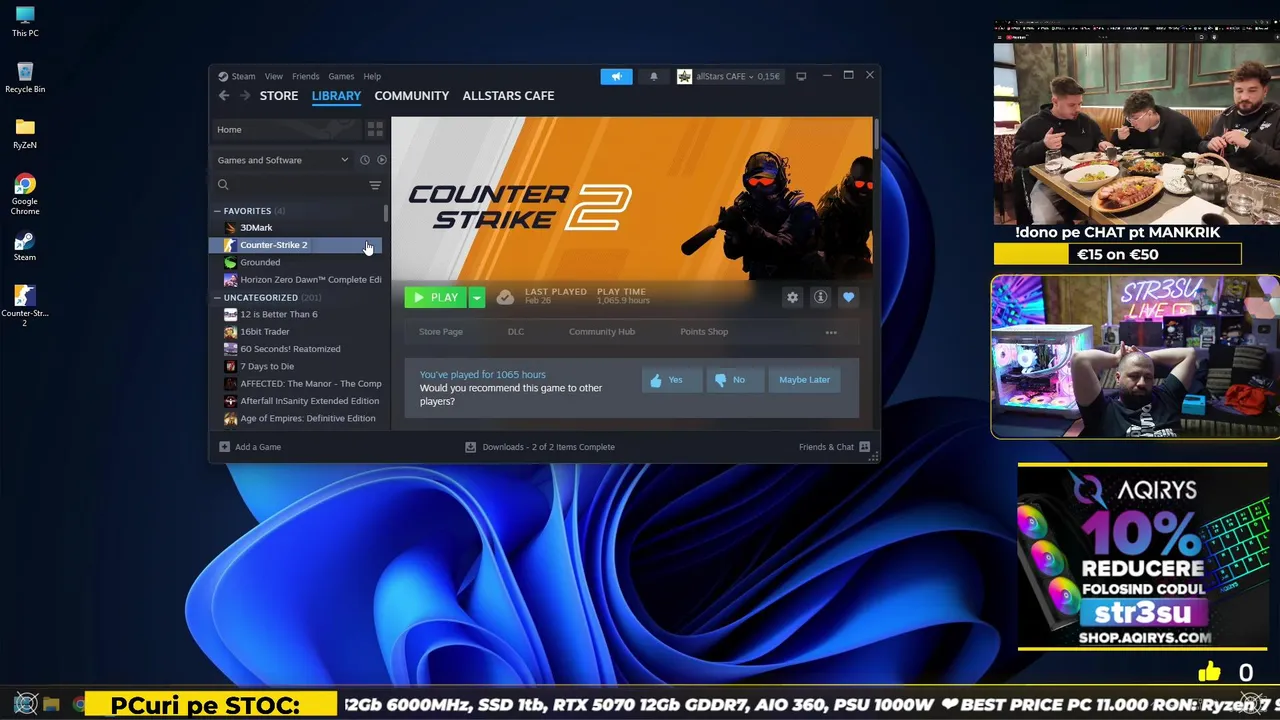Open advanced library filter options icon
Image resolution: width=1280 pixels, height=720 pixels.
point(375,185)
